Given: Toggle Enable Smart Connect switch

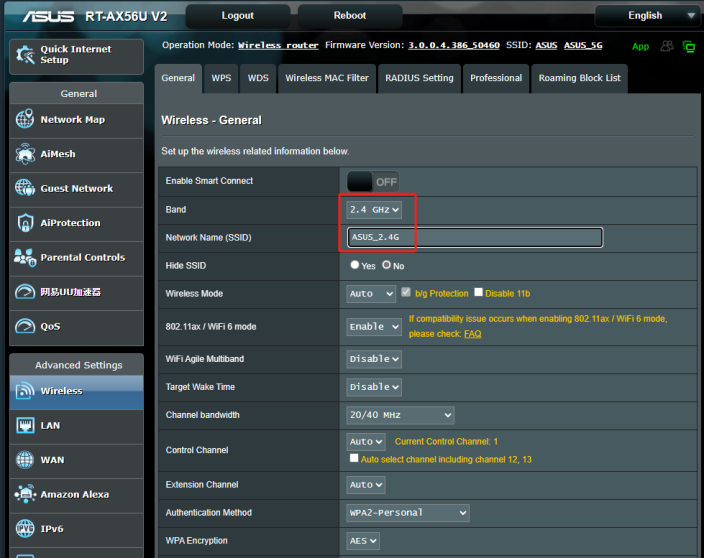Looking at the screenshot, I should click(373, 182).
